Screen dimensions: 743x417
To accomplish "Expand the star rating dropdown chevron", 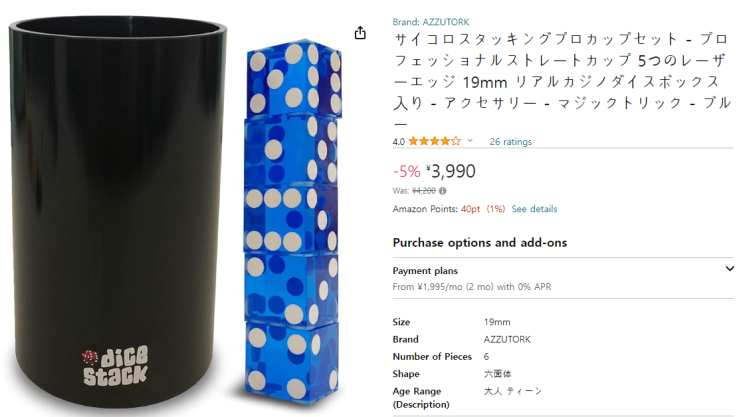I will [470, 140].
